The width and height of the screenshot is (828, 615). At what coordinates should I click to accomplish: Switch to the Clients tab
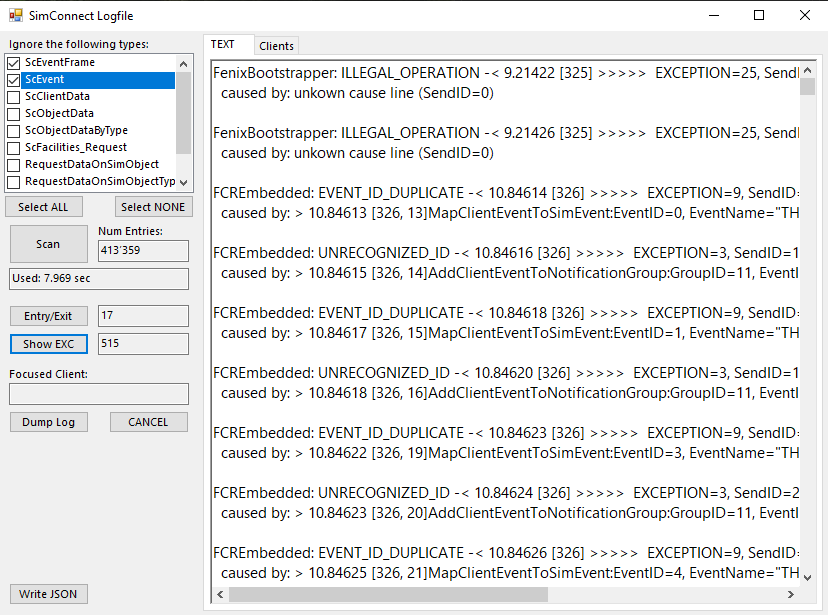point(276,45)
